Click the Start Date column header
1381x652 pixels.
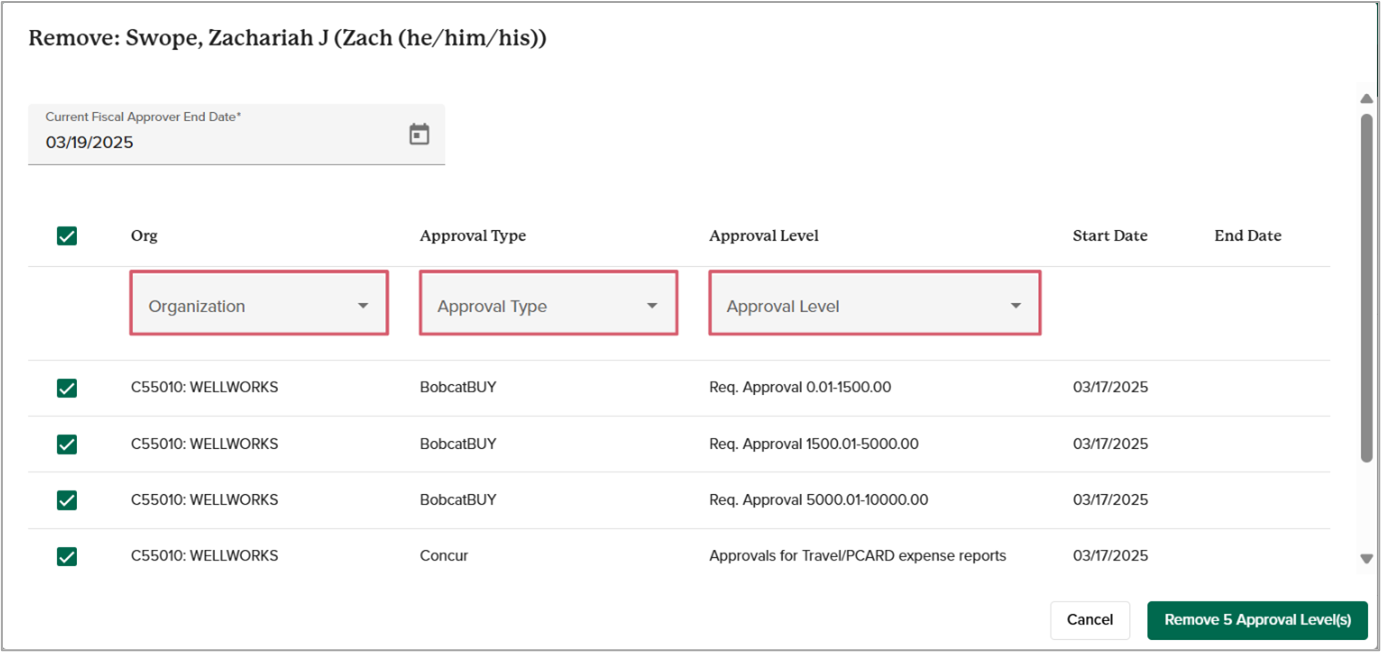(x=1109, y=236)
